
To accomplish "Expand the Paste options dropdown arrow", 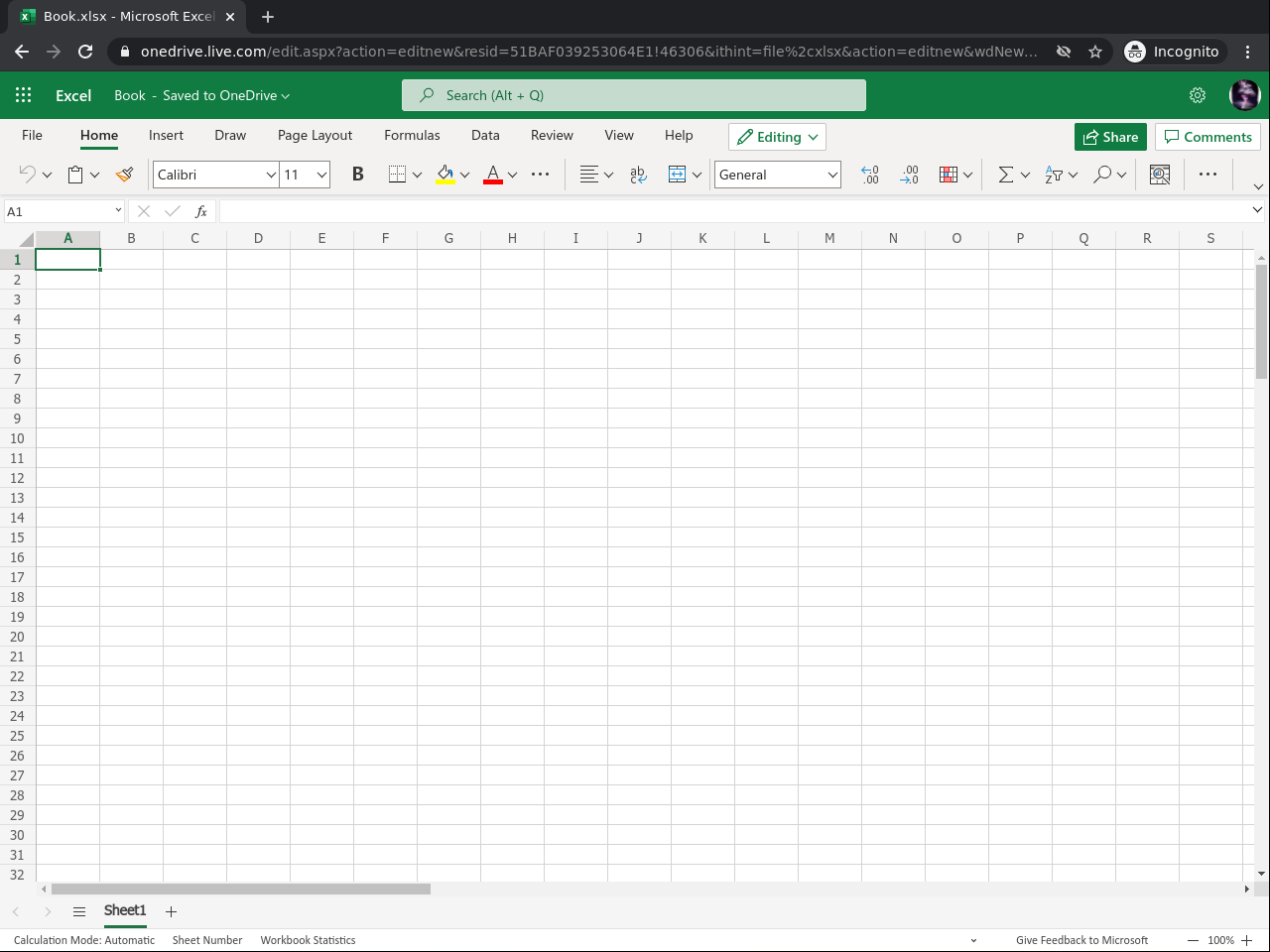I will click(94, 176).
